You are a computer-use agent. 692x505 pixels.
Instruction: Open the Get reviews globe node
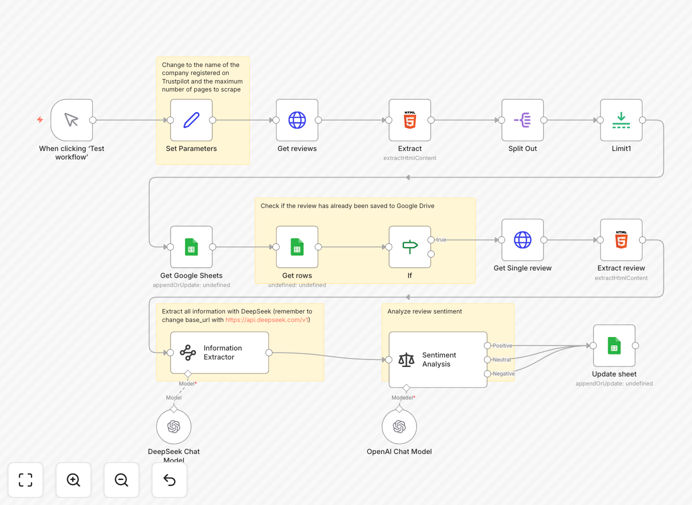click(297, 120)
